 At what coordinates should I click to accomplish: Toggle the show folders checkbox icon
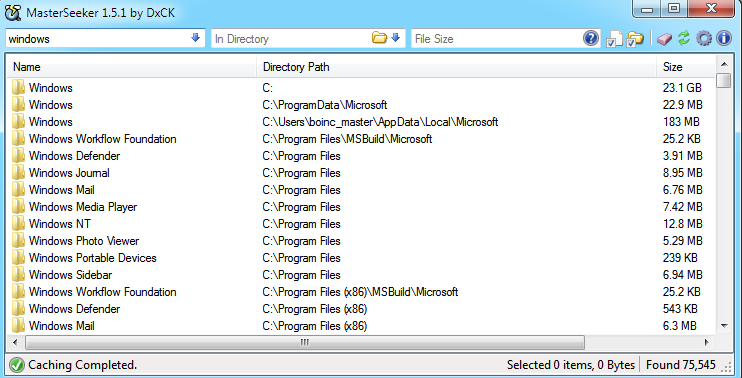tap(635, 39)
